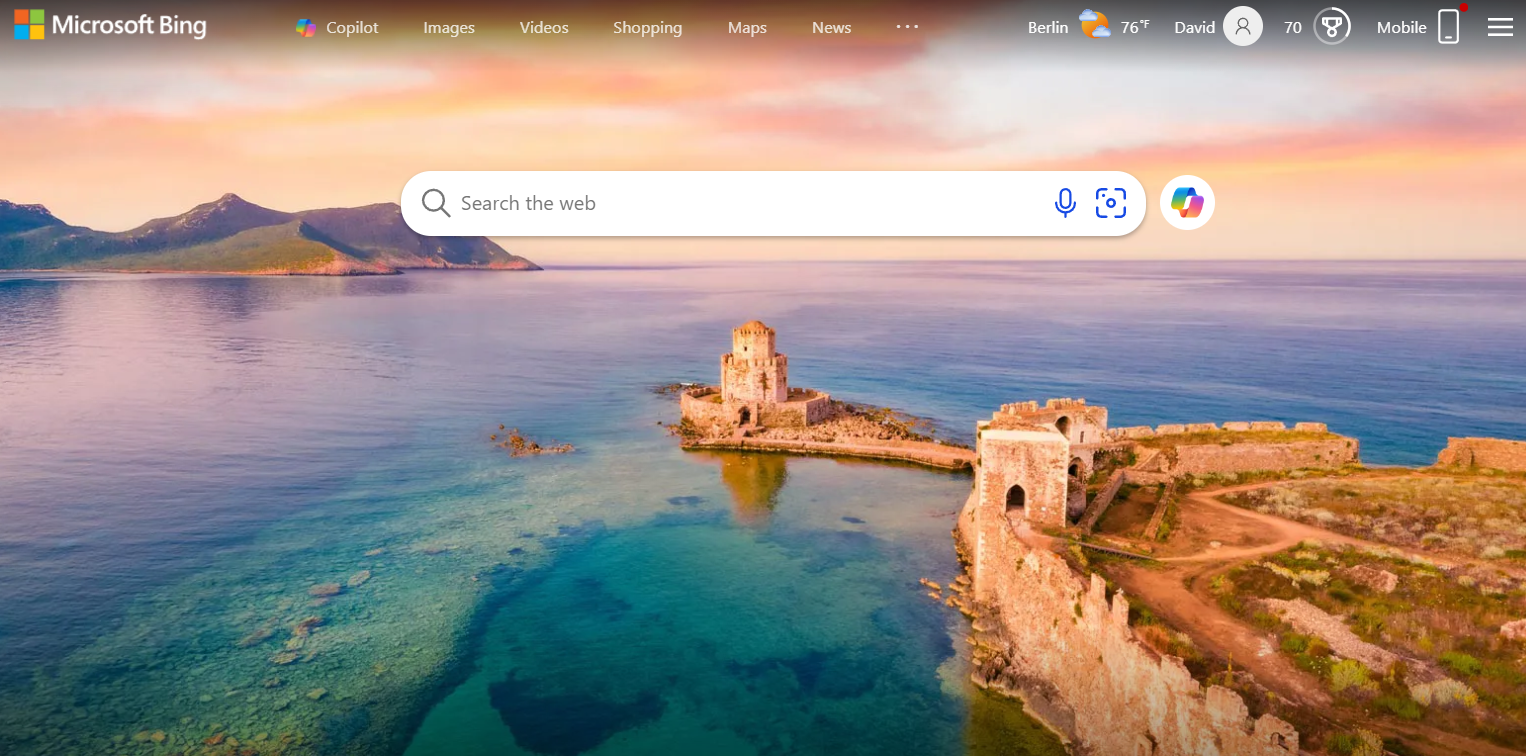Viewport: 1526px width, 756px height.
Task: Click the profile avatar next to David
Action: click(1243, 27)
